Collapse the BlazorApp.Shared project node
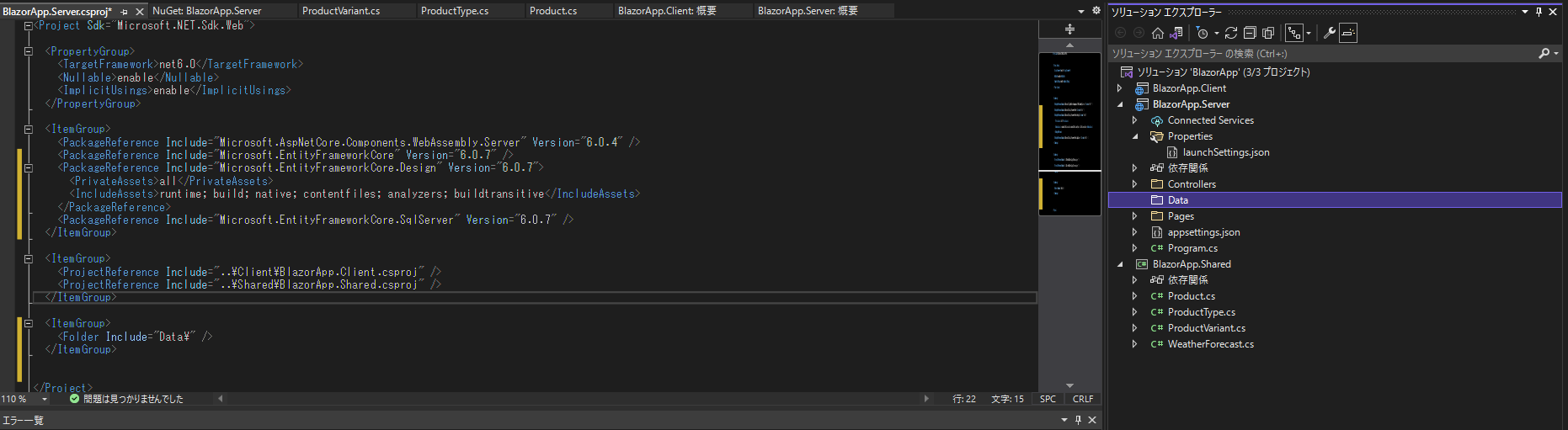 click(1119, 264)
